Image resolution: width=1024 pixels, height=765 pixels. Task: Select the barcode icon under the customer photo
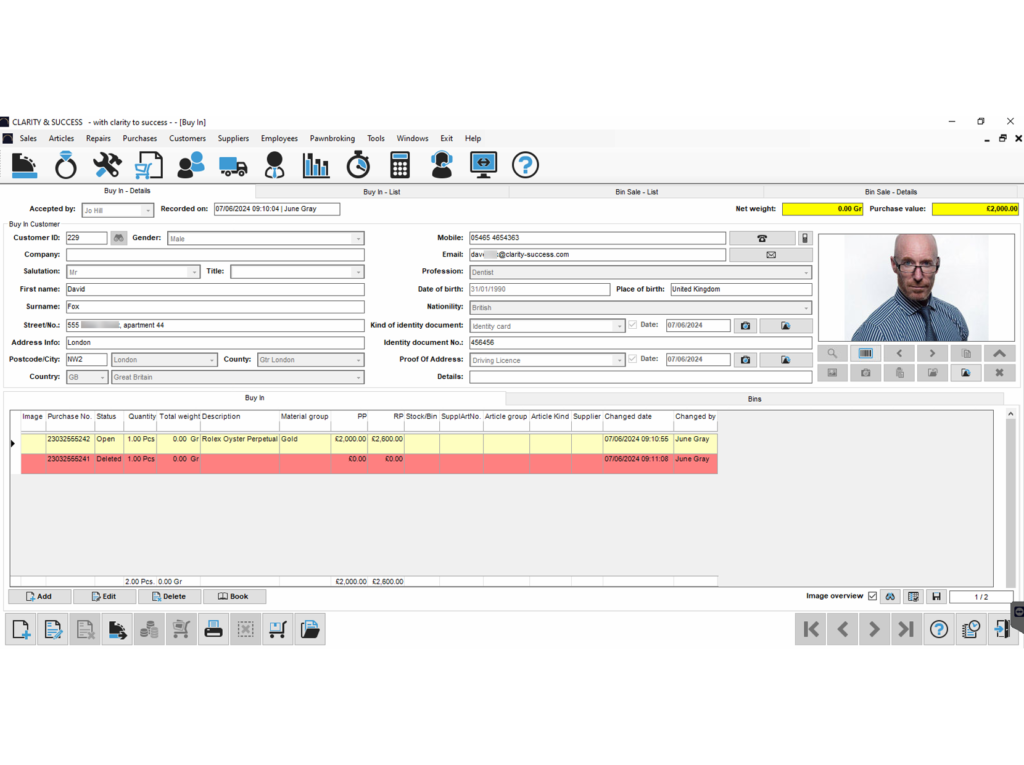(866, 352)
